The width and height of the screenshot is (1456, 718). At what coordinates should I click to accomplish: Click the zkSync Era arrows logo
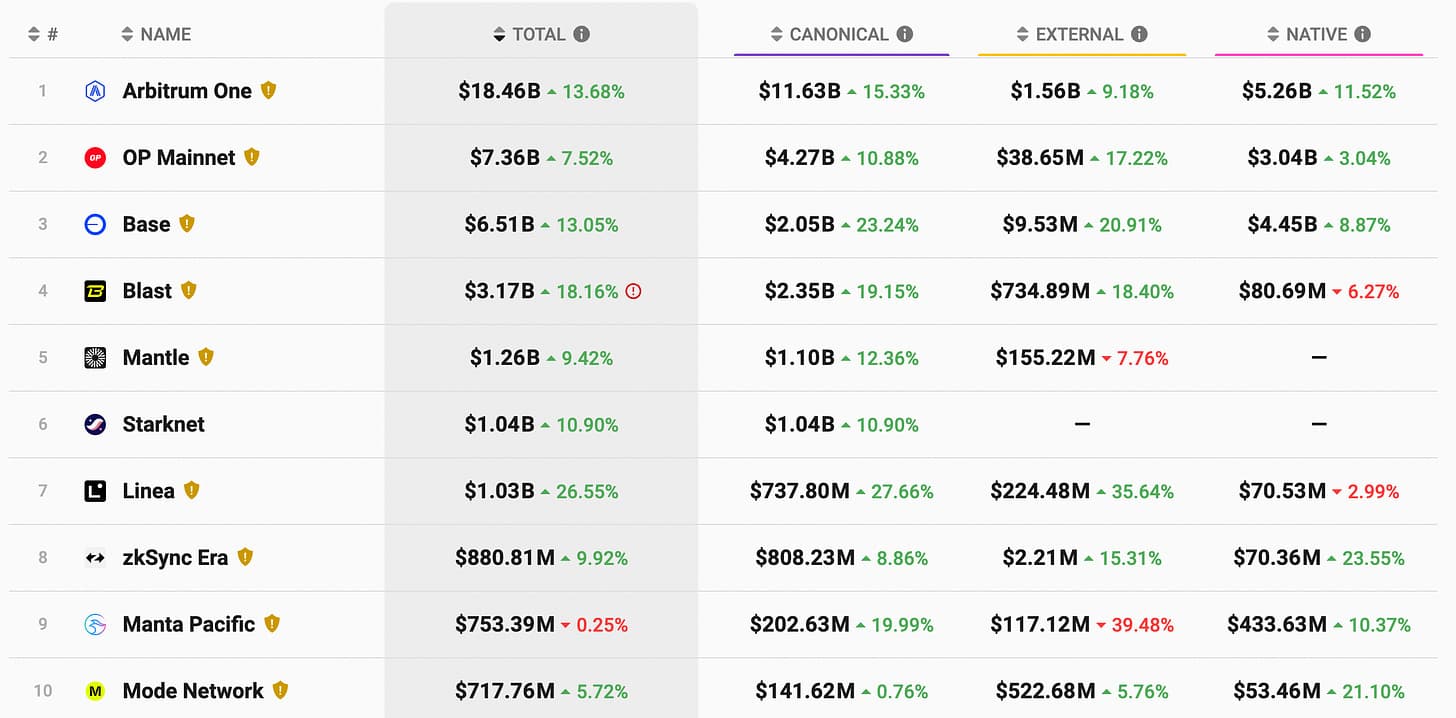point(95,558)
